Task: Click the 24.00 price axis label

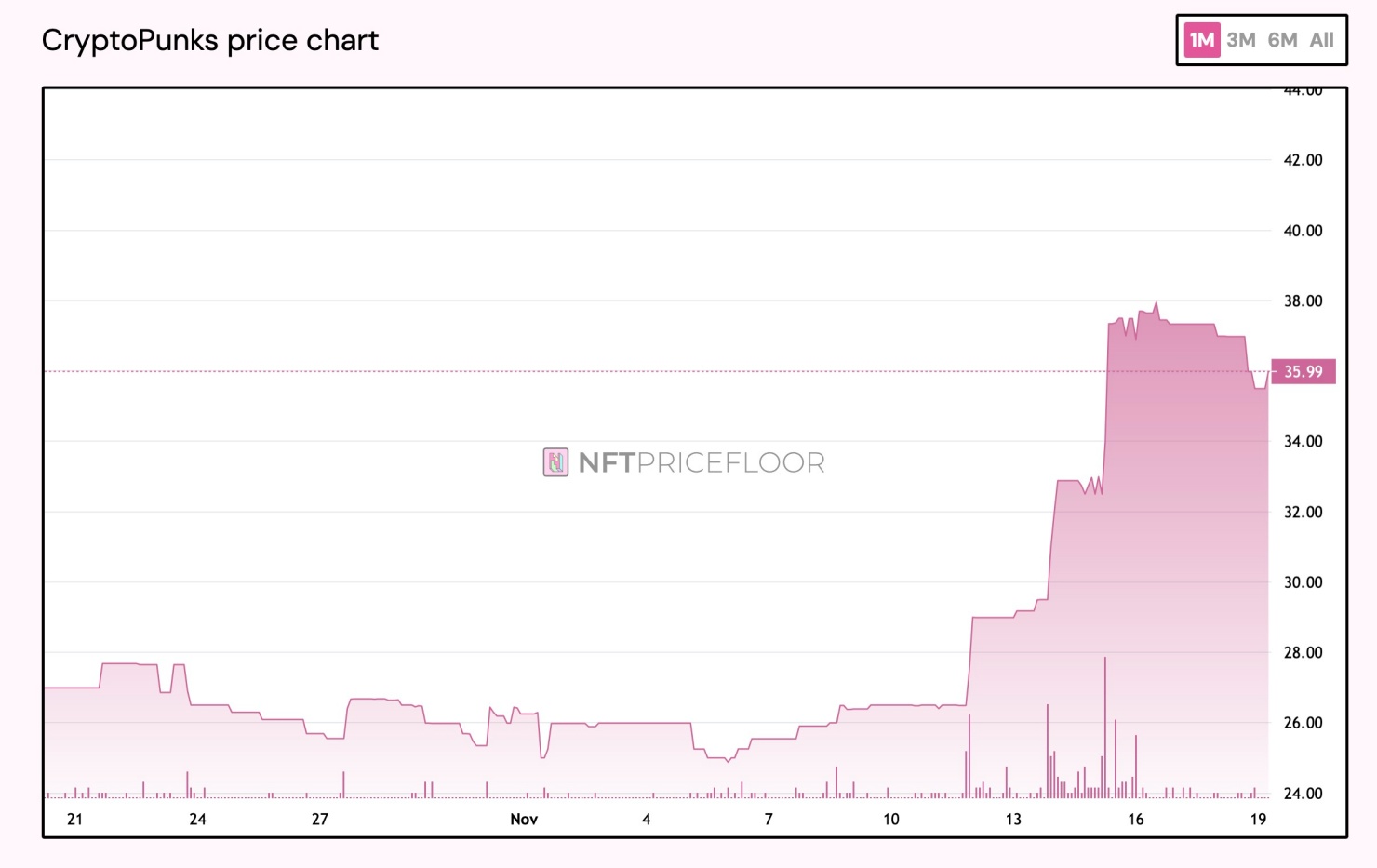Action: (1303, 794)
